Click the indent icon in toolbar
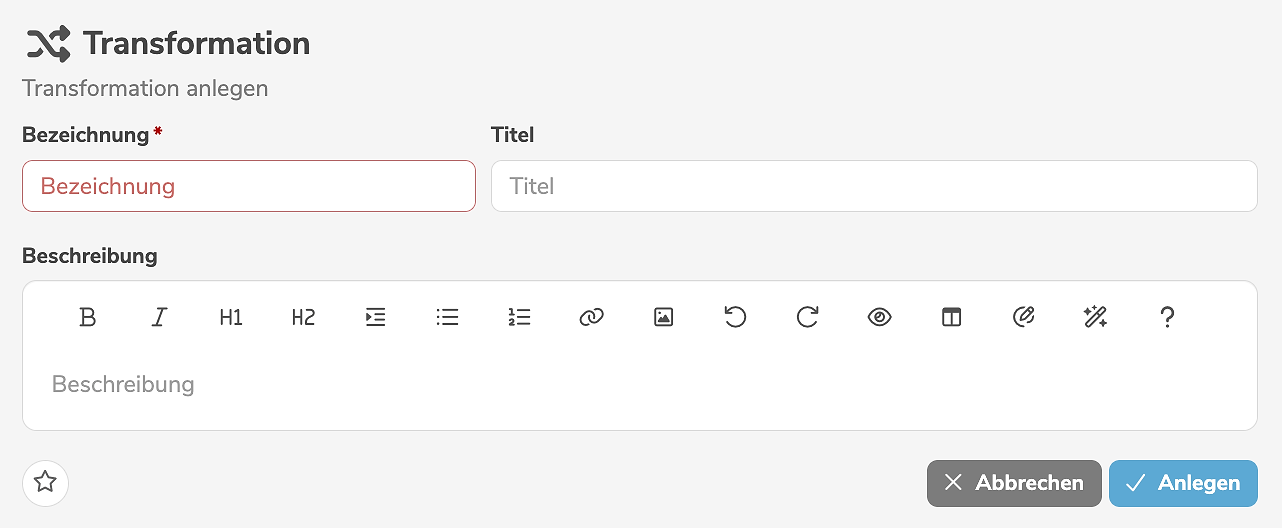 pyautogui.click(x=375, y=318)
